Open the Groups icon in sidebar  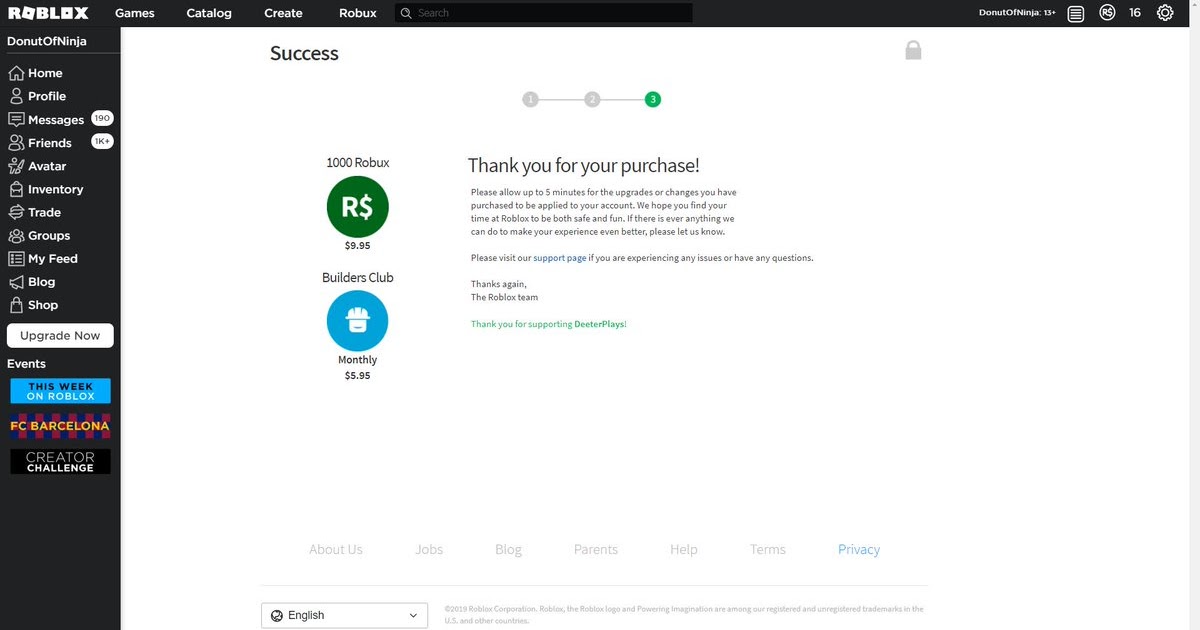coord(16,236)
